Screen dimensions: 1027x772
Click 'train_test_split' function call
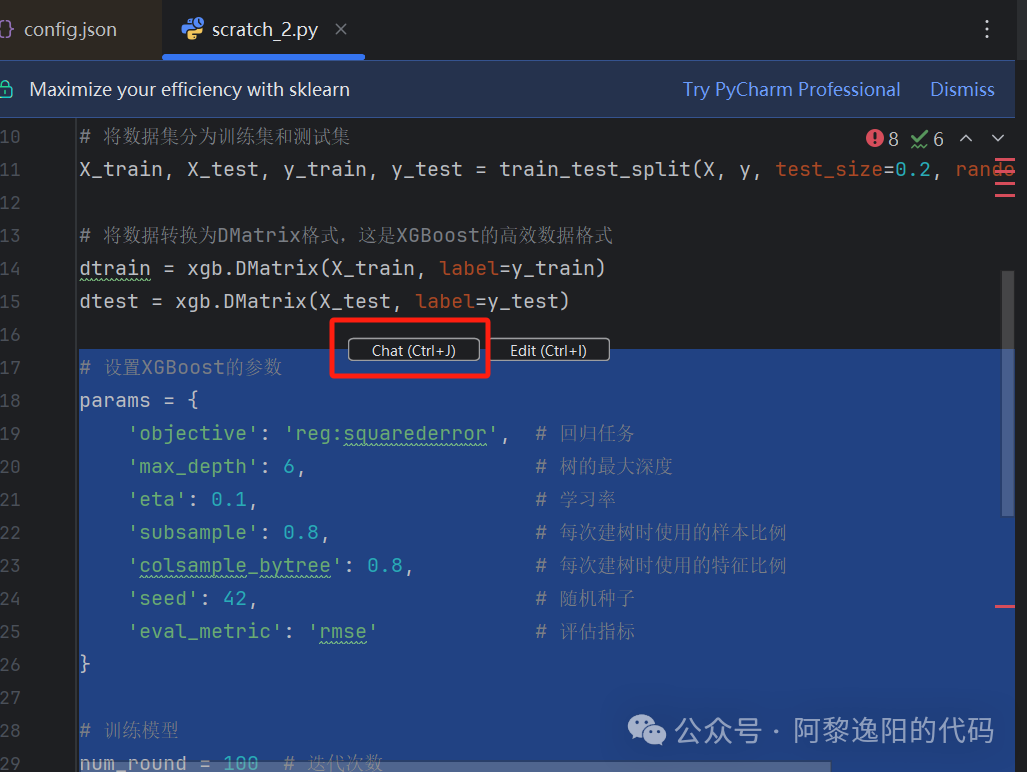(x=595, y=170)
